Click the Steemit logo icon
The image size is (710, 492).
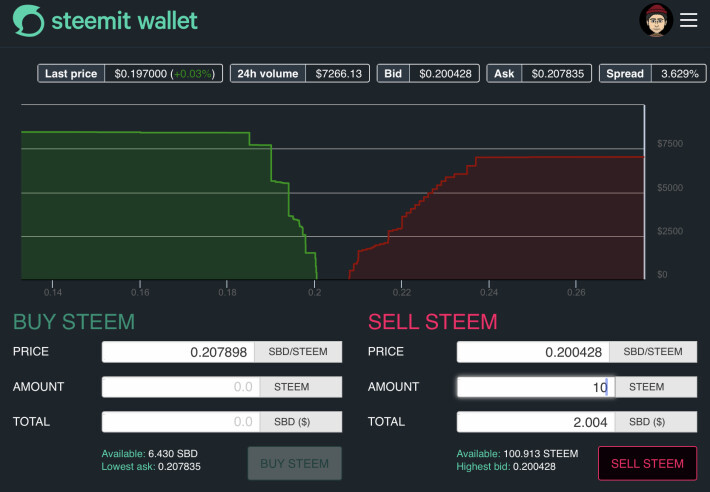(x=29, y=21)
